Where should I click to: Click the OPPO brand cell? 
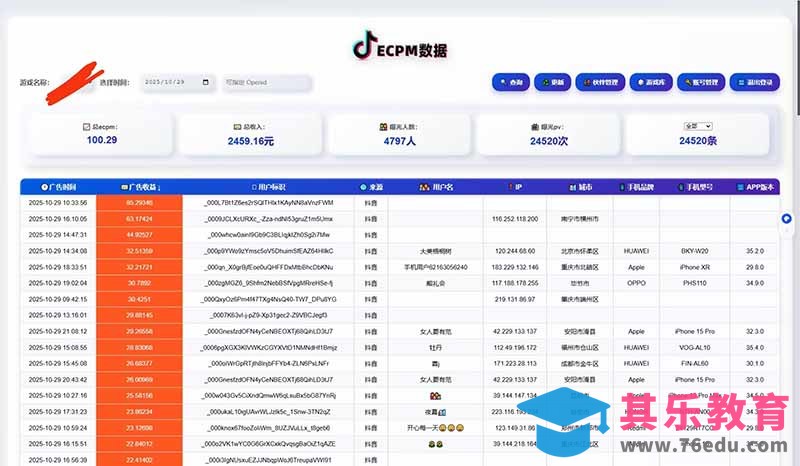click(x=636, y=283)
